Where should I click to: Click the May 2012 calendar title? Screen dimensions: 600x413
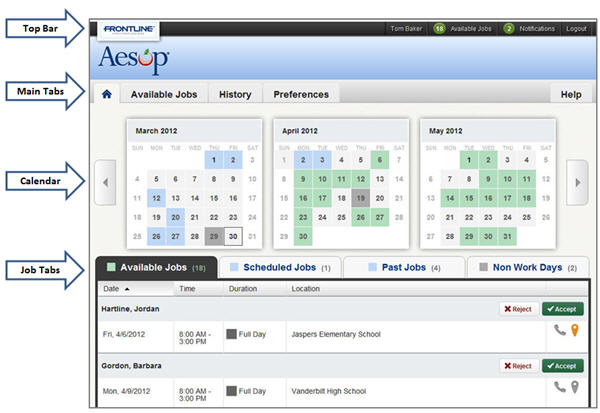(x=446, y=131)
